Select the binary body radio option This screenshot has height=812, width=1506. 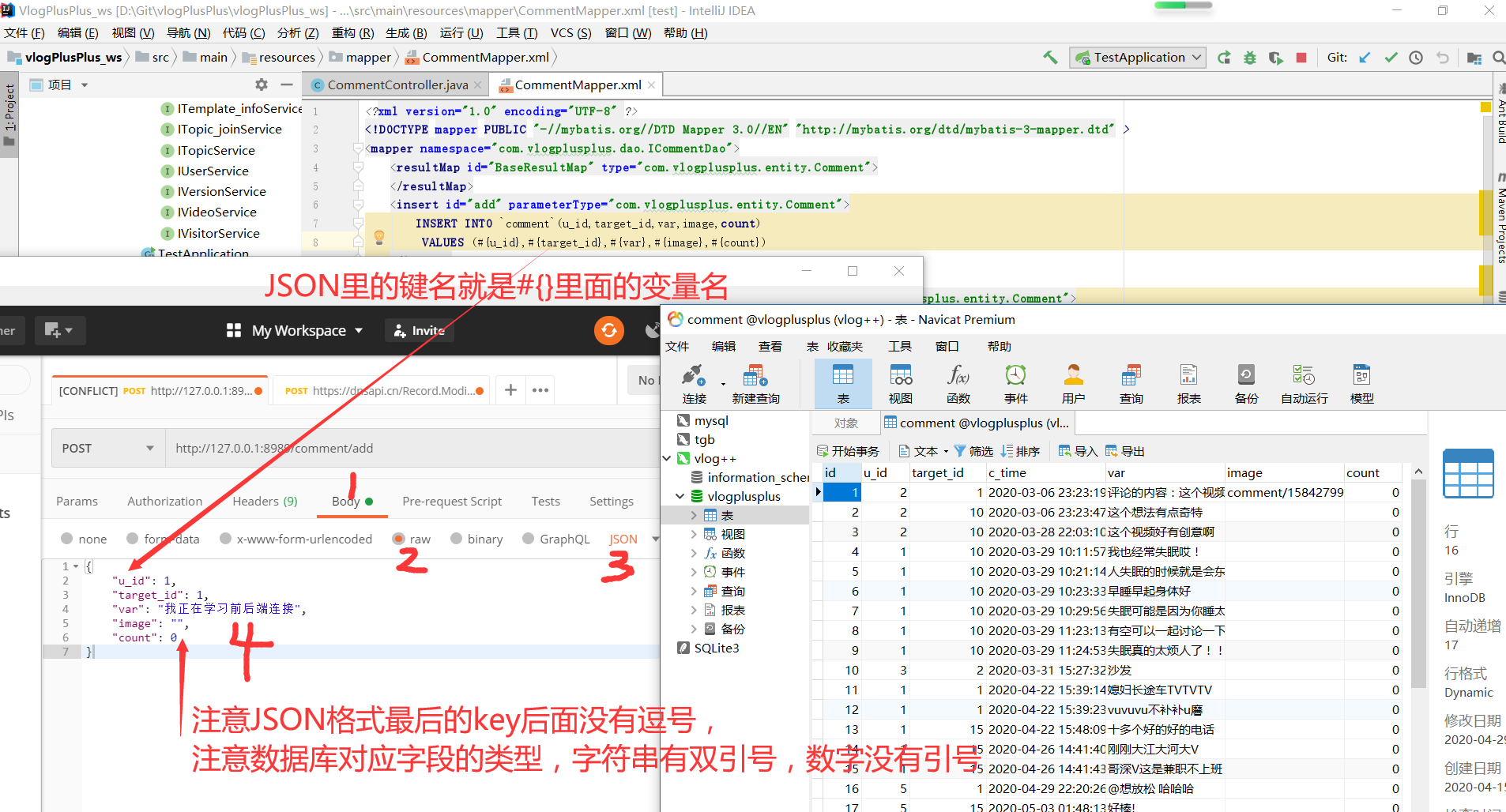[456, 539]
